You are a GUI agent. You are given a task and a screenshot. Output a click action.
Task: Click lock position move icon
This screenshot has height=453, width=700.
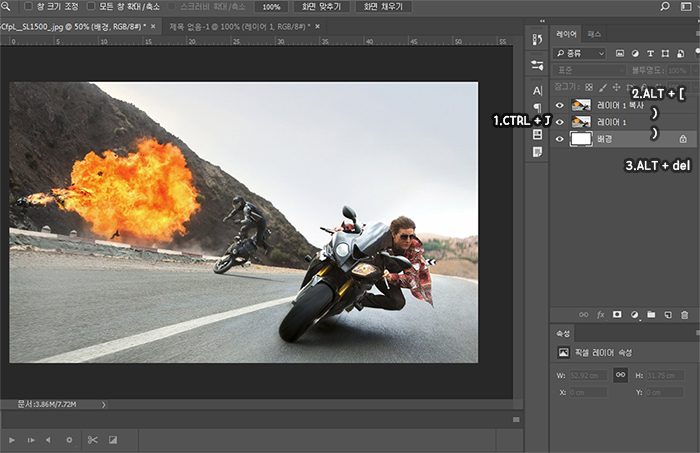(617, 87)
